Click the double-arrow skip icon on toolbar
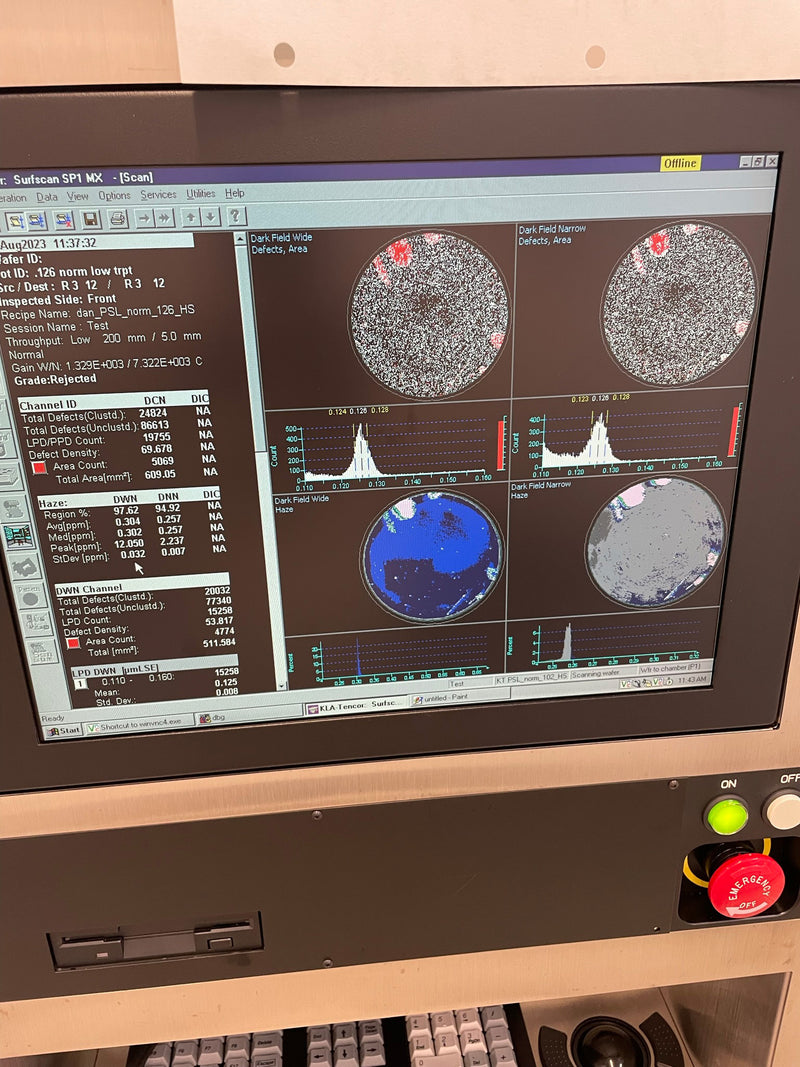This screenshot has width=800, height=1067. pyautogui.click(x=163, y=218)
